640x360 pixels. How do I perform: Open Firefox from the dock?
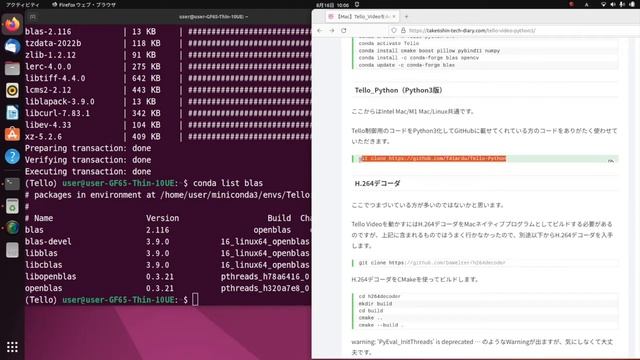coord(12,24)
